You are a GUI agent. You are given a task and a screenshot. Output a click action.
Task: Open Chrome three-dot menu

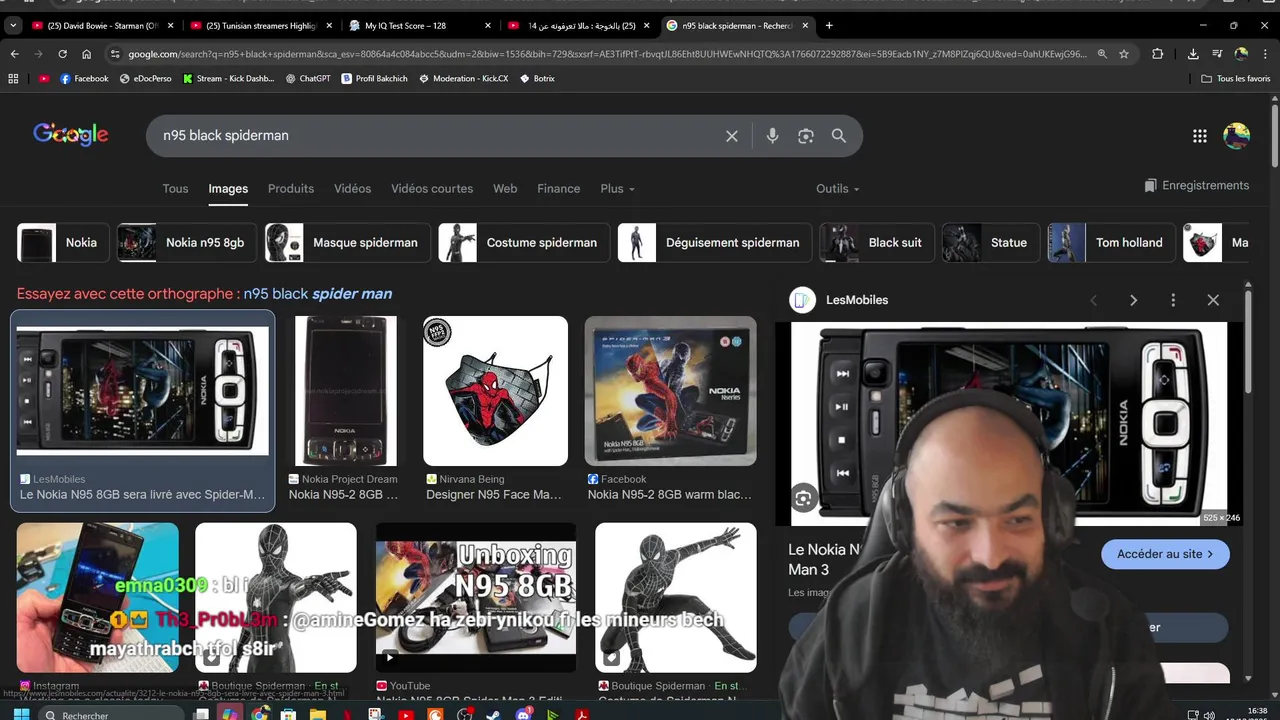pos(1265,54)
